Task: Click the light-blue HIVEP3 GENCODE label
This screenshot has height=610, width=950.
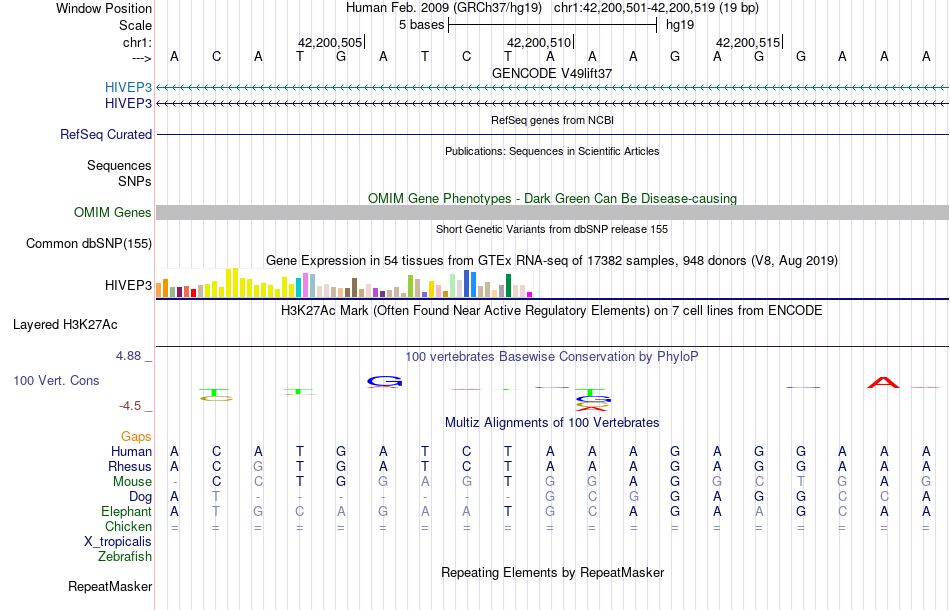Action: [128, 87]
